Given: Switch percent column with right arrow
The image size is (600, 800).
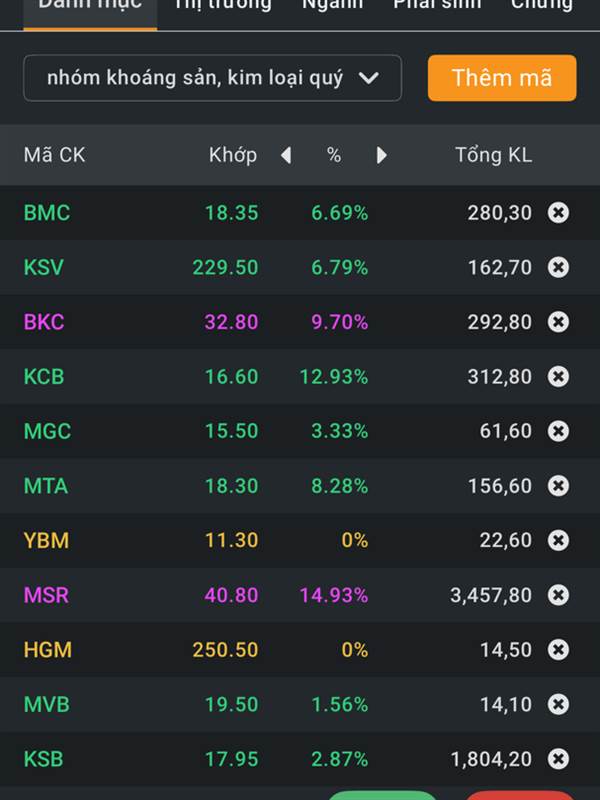Looking at the screenshot, I should click(x=381, y=155).
